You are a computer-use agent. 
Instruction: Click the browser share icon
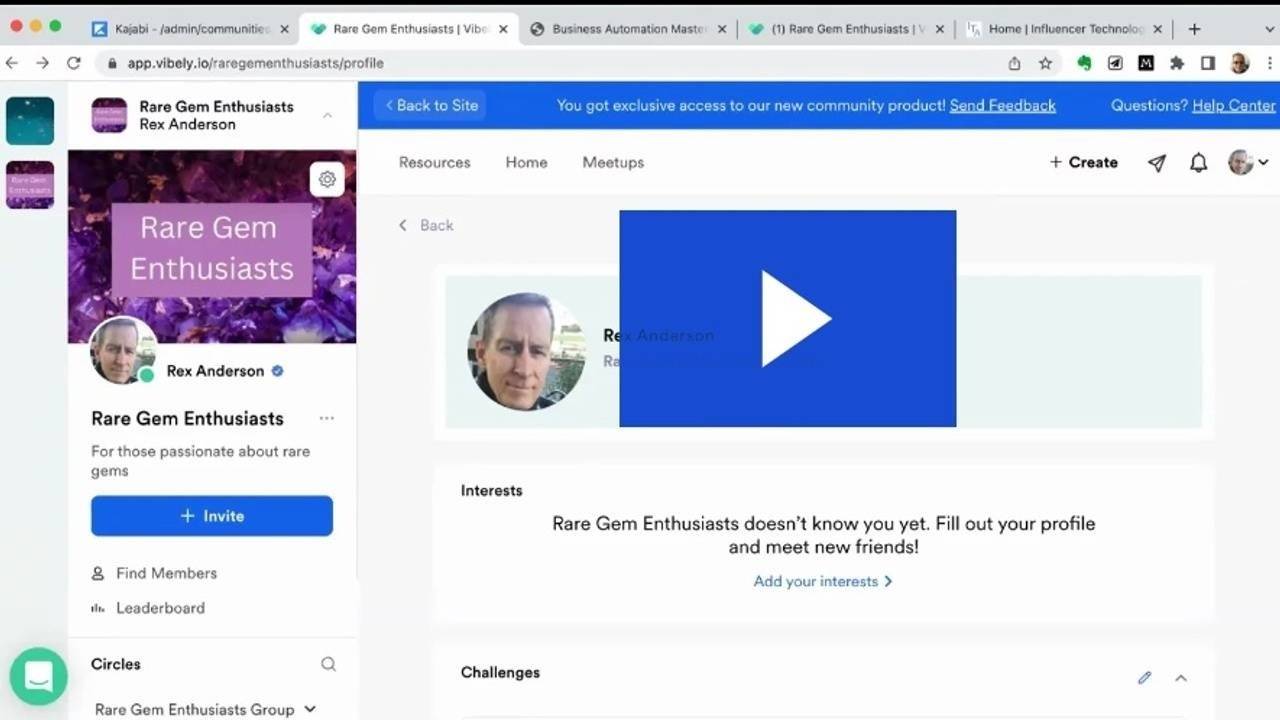[x=1014, y=63]
